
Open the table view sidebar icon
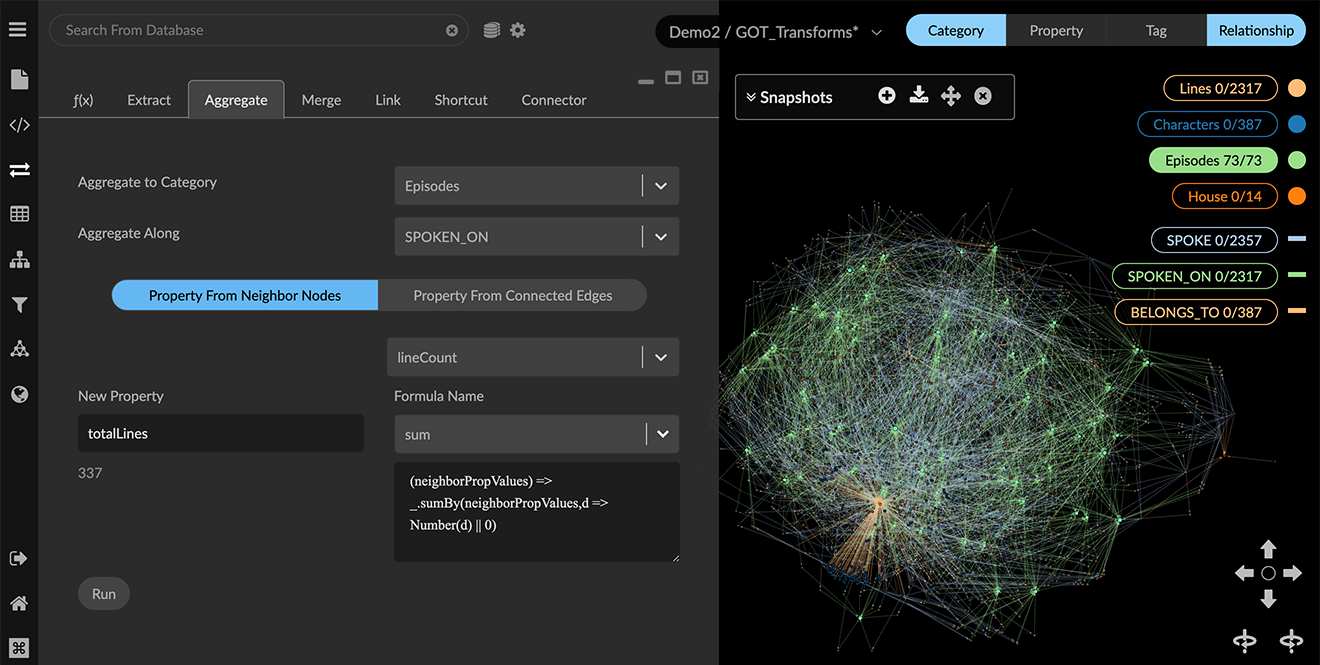[x=19, y=214]
